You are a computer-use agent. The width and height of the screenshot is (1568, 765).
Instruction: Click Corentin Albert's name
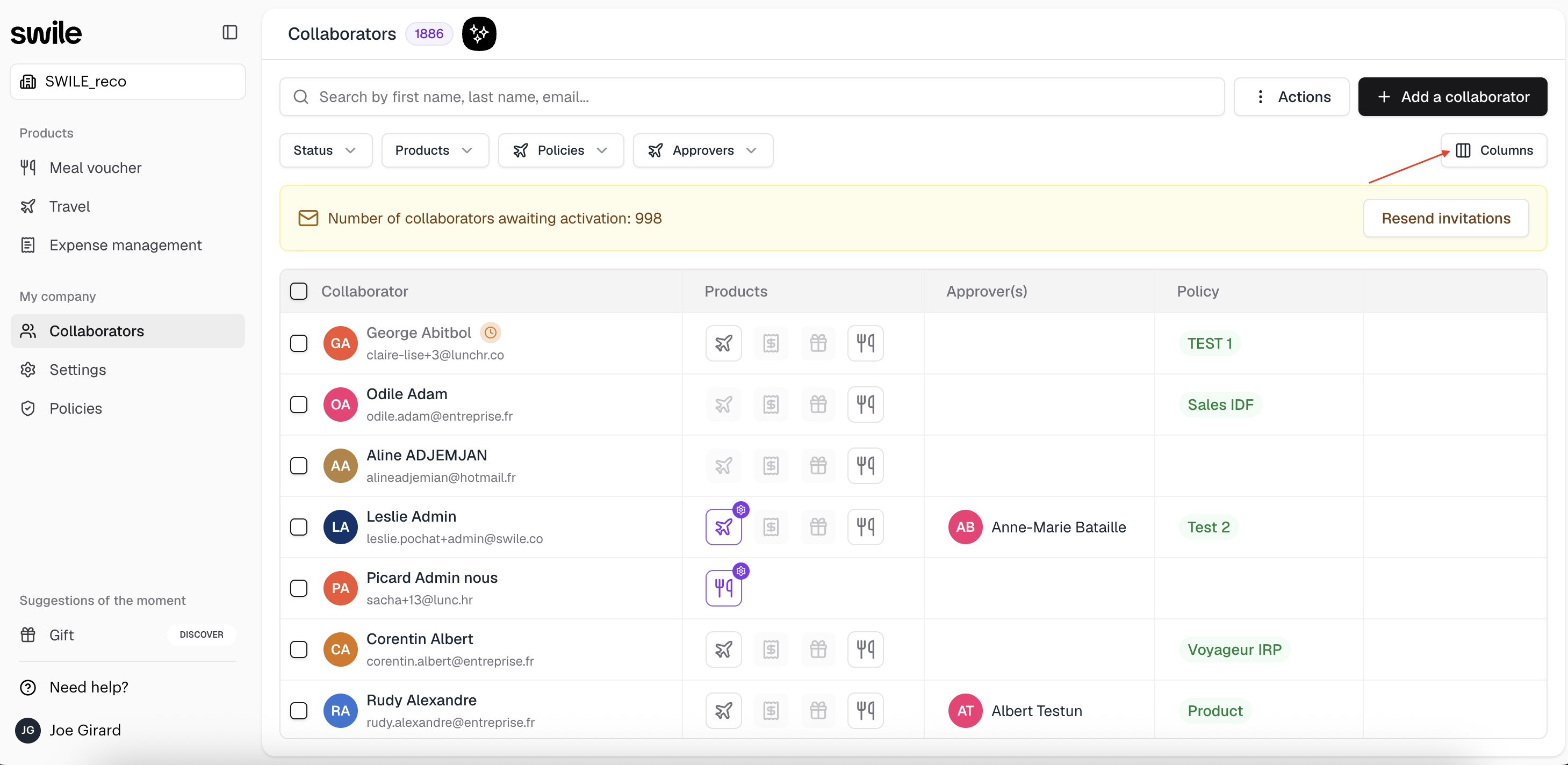(x=419, y=638)
